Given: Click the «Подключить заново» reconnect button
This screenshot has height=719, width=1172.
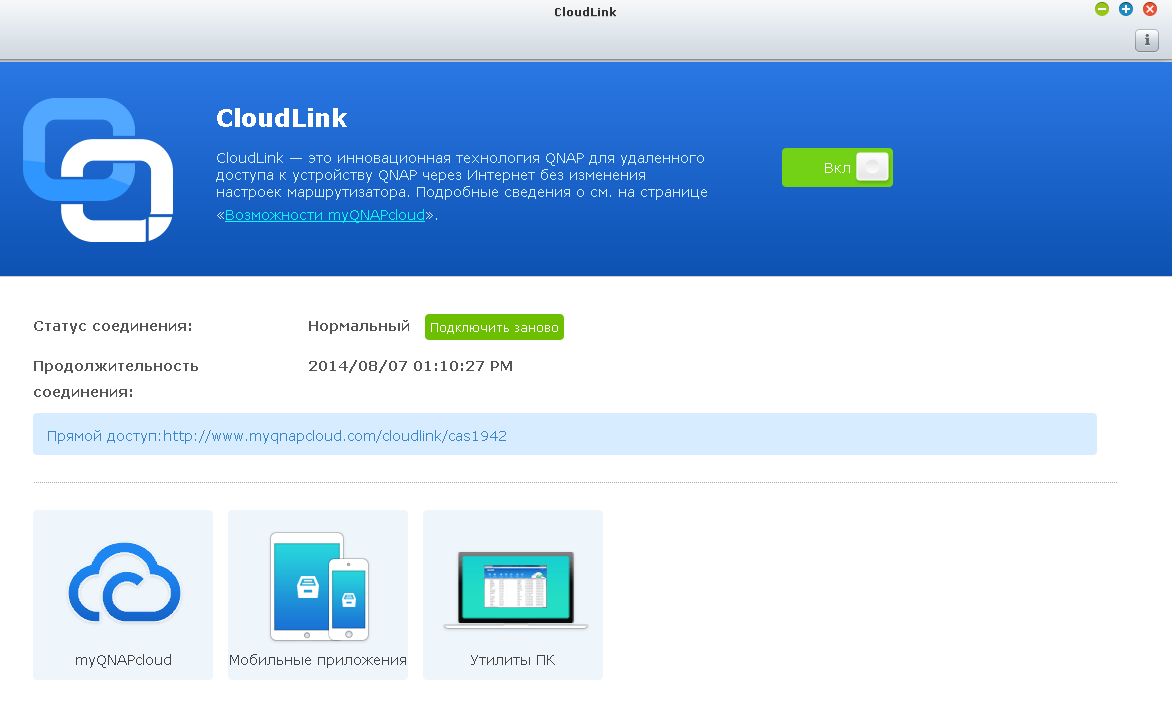Looking at the screenshot, I should [494, 327].
